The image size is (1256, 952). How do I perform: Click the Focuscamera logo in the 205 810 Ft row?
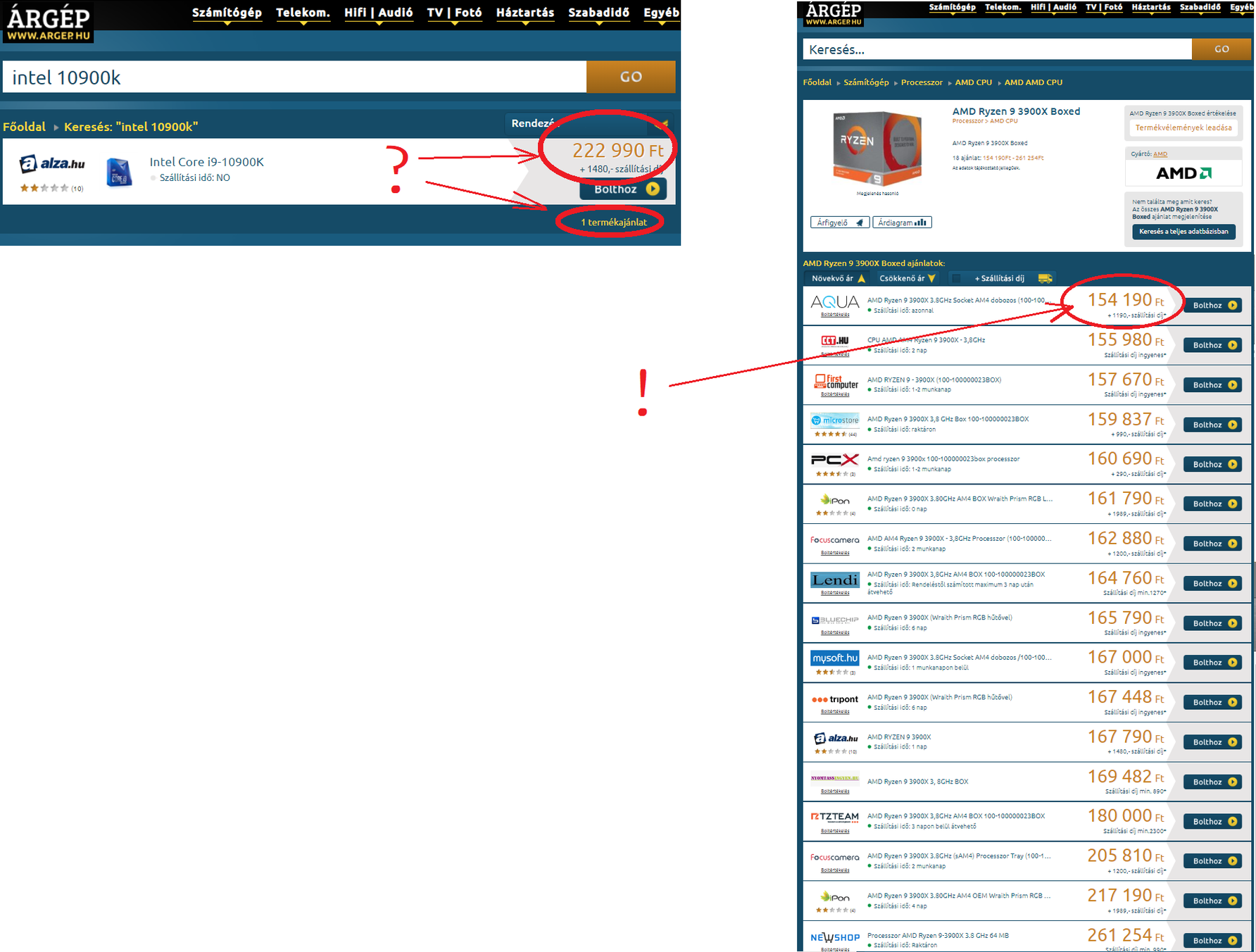(x=835, y=858)
